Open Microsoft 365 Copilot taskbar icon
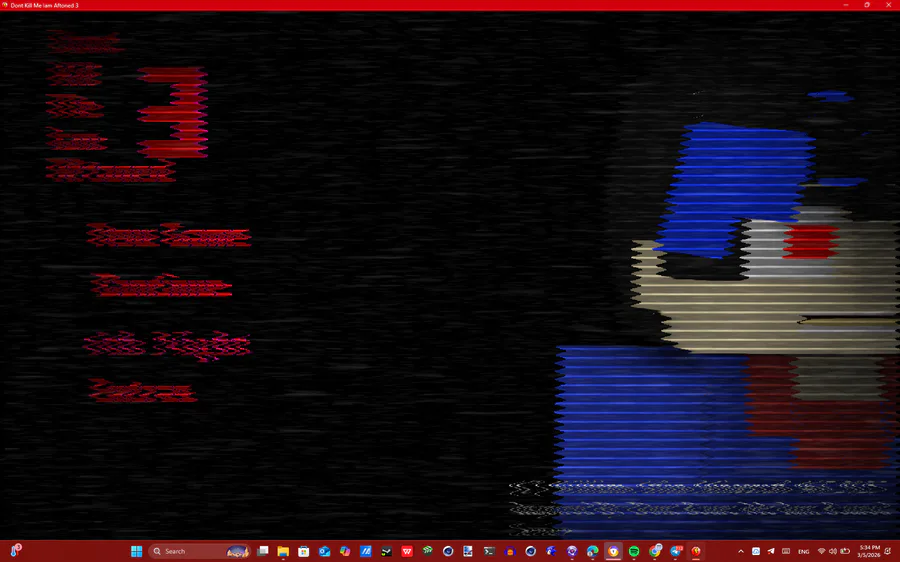 pyautogui.click(x=345, y=551)
